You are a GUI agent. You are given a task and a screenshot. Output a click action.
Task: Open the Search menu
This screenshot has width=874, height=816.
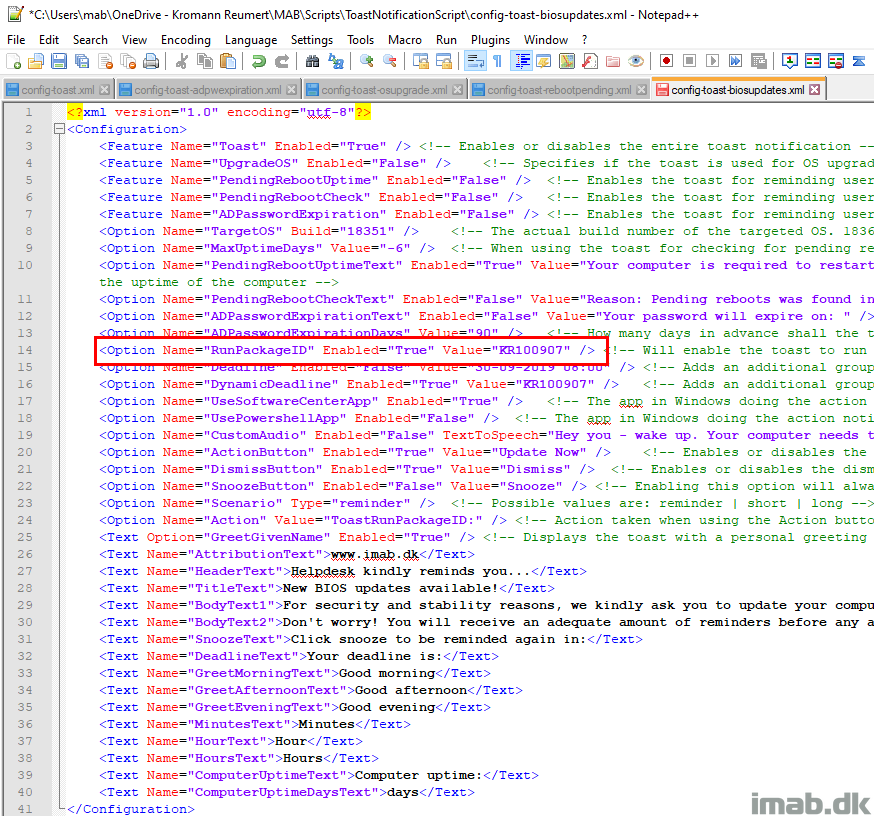(x=90, y=40)
